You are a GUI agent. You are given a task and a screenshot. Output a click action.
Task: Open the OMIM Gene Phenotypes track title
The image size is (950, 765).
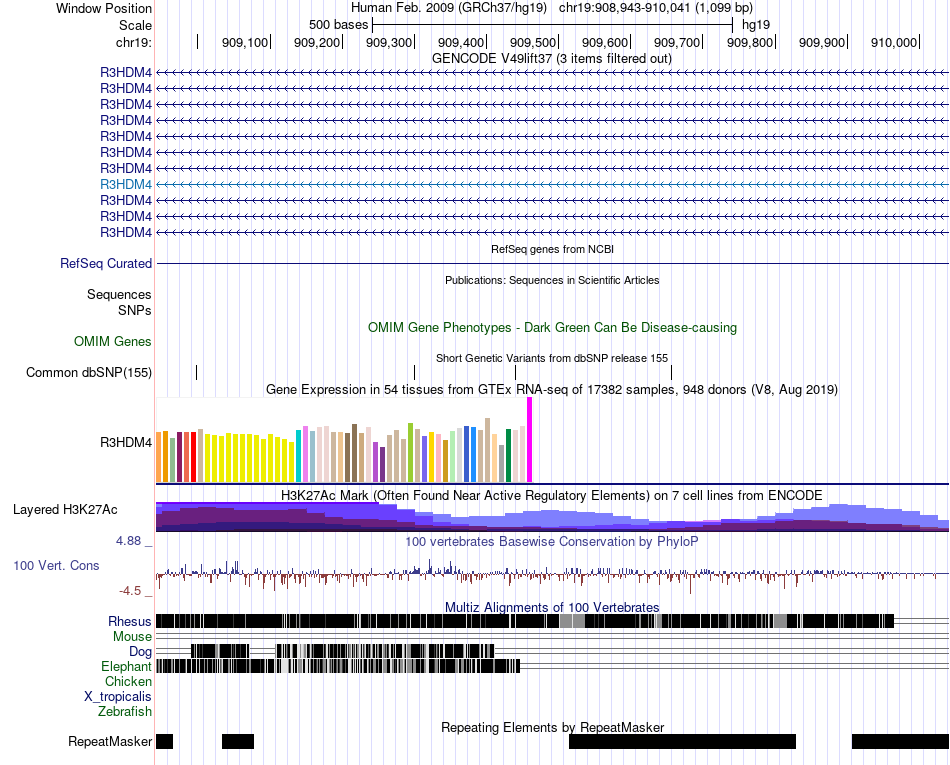click(553, 328)
